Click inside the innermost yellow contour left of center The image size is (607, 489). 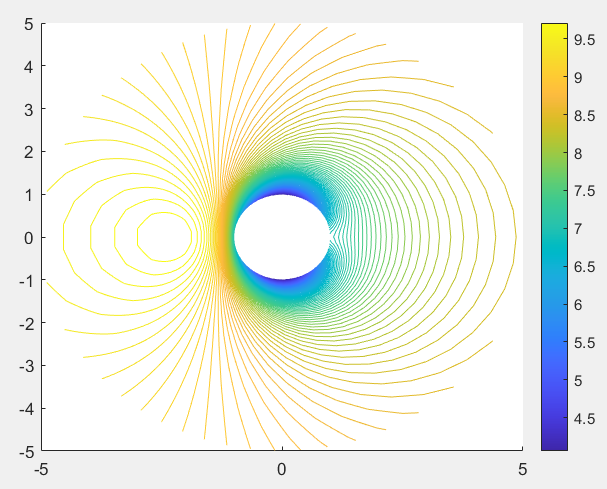pos(165,238)
